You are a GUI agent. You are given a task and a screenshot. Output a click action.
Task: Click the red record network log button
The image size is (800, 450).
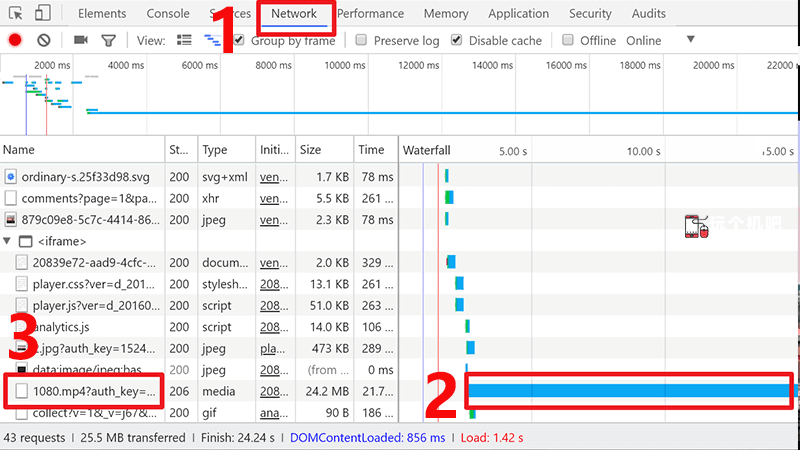(x=16, y=40)
